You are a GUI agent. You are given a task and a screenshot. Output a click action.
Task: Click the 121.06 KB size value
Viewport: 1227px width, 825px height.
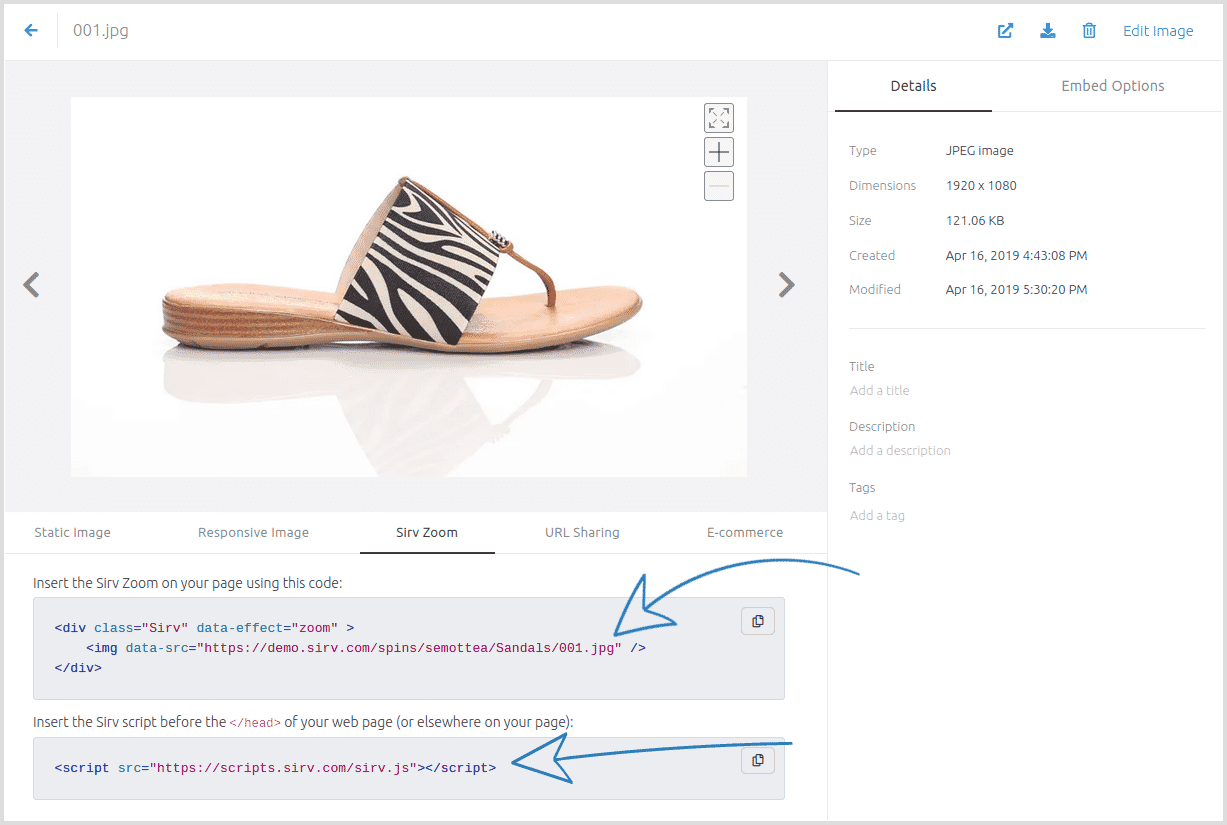[974, 221]
